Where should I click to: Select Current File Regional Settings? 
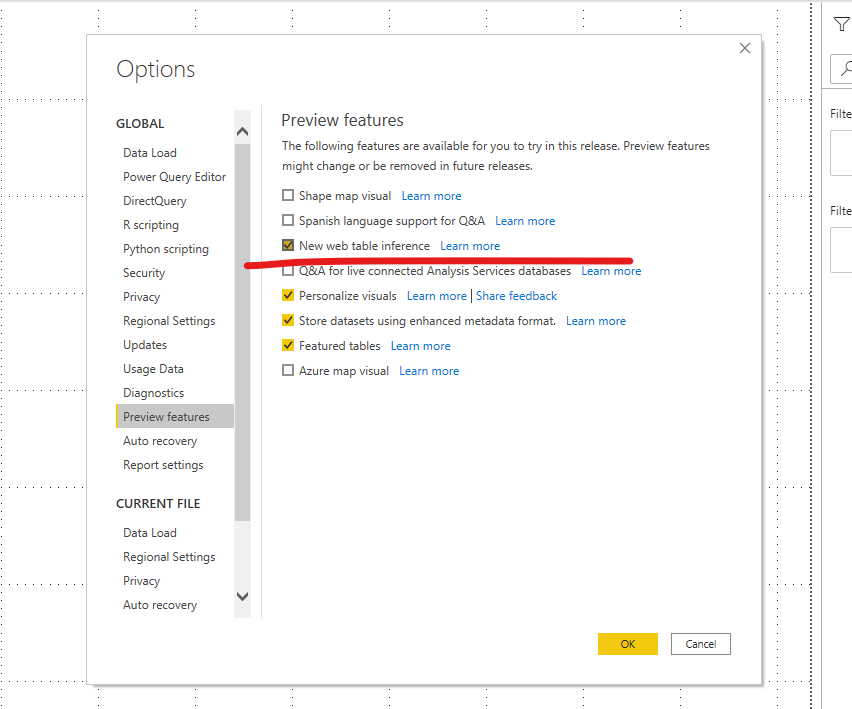[x=169, y=556]
